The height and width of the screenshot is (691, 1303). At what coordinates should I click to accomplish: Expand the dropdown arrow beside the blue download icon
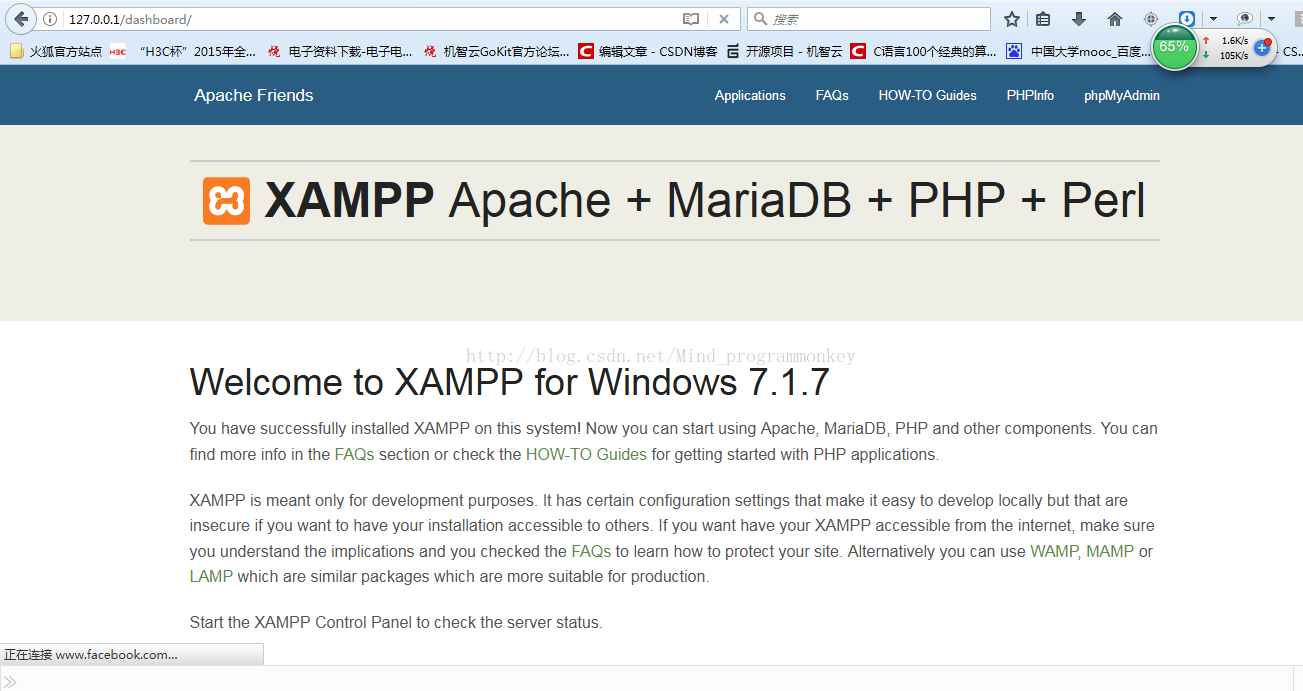[x=1213, y=19]
